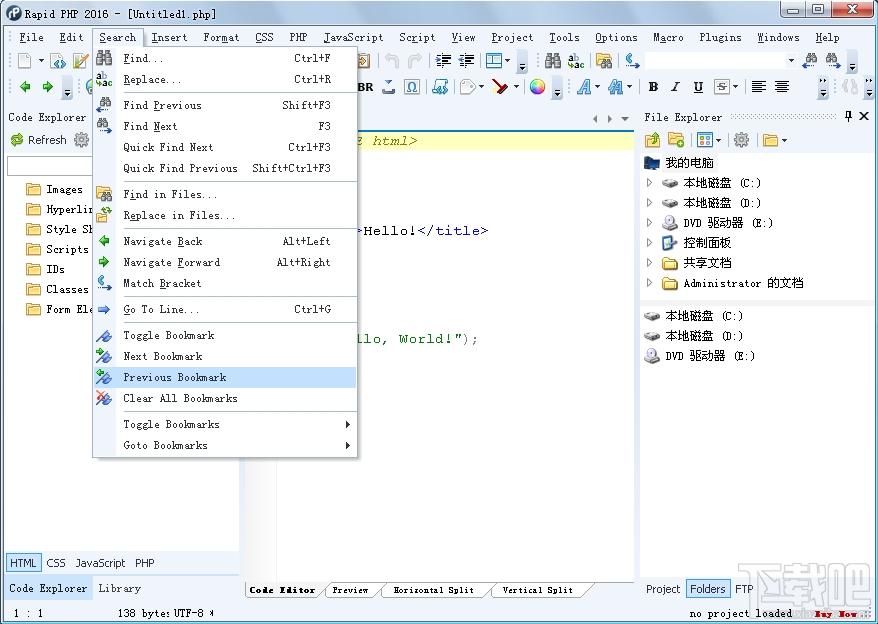Open the color wheel picker
This screenshot has height=624, width=878.
point(537,87)
